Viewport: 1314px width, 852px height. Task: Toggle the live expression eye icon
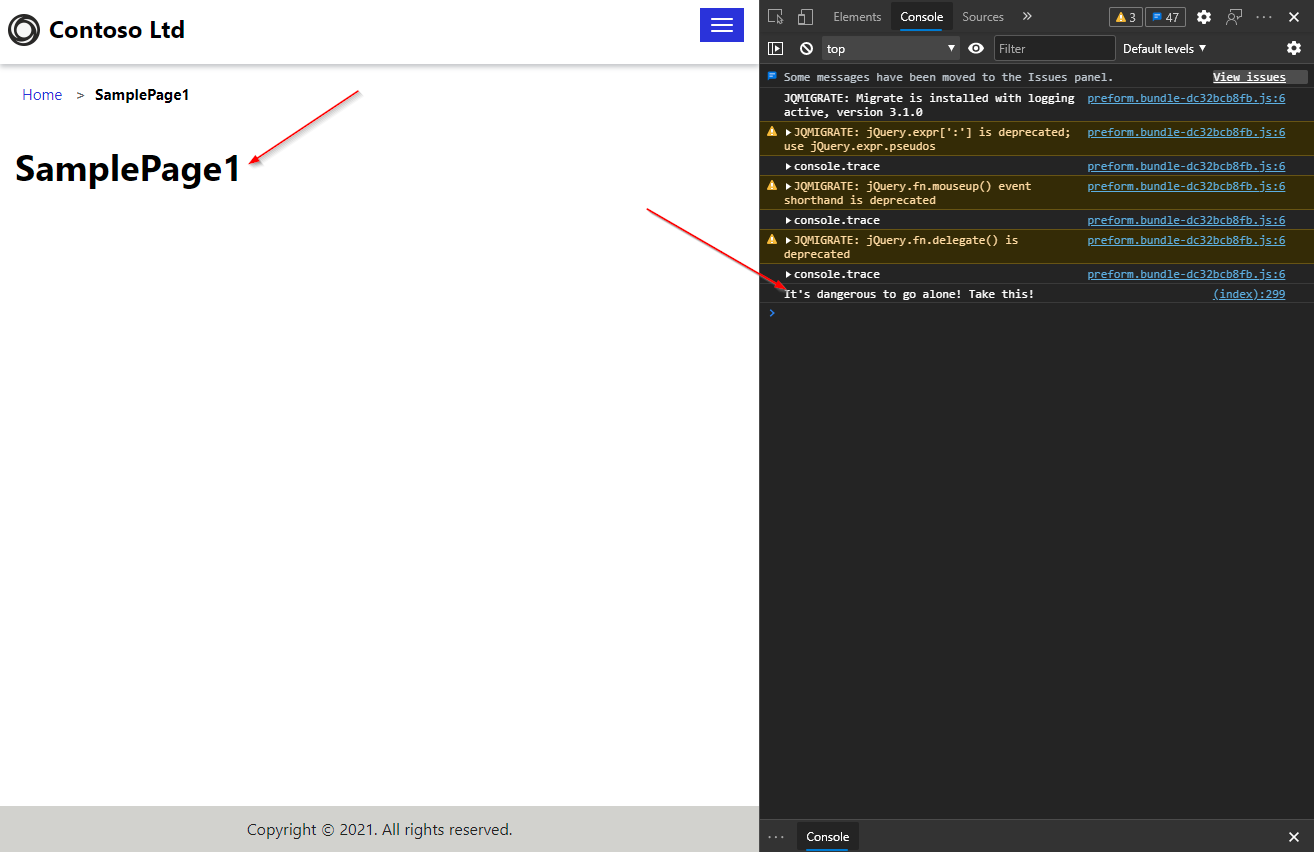[x=976, y=48]
